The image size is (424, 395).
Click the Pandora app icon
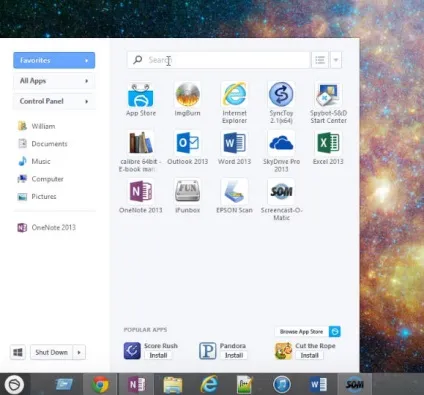tap(208, 351)
